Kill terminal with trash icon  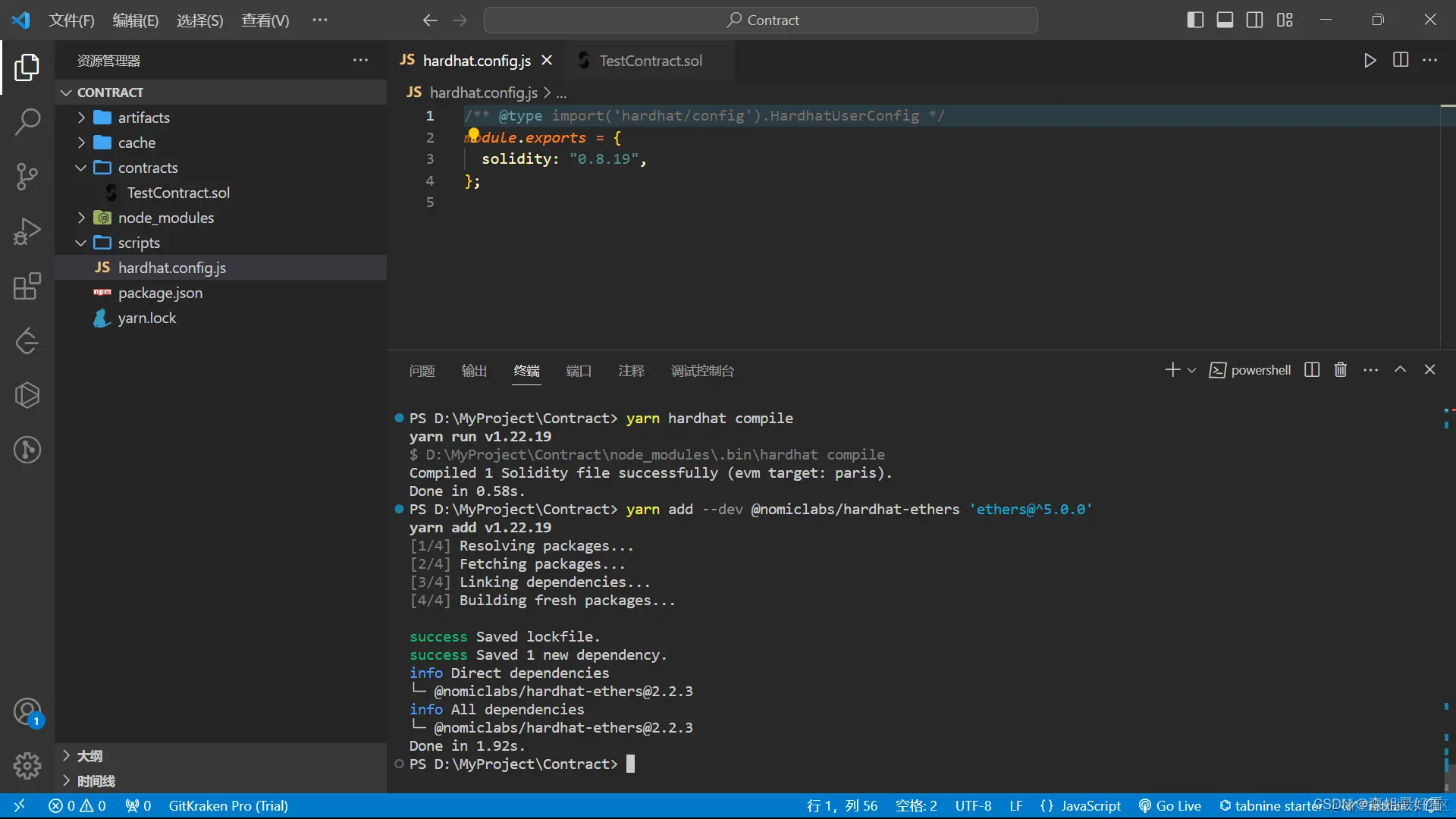(1341, 370)
